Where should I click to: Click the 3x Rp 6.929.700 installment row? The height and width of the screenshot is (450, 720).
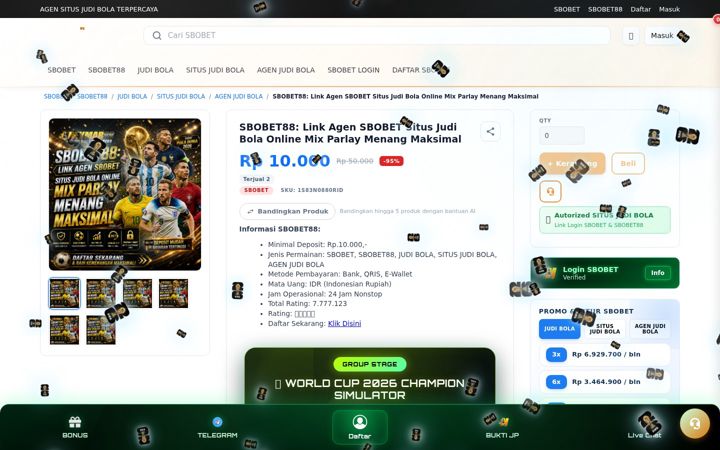pyautogui.click(x=605, y=354)
